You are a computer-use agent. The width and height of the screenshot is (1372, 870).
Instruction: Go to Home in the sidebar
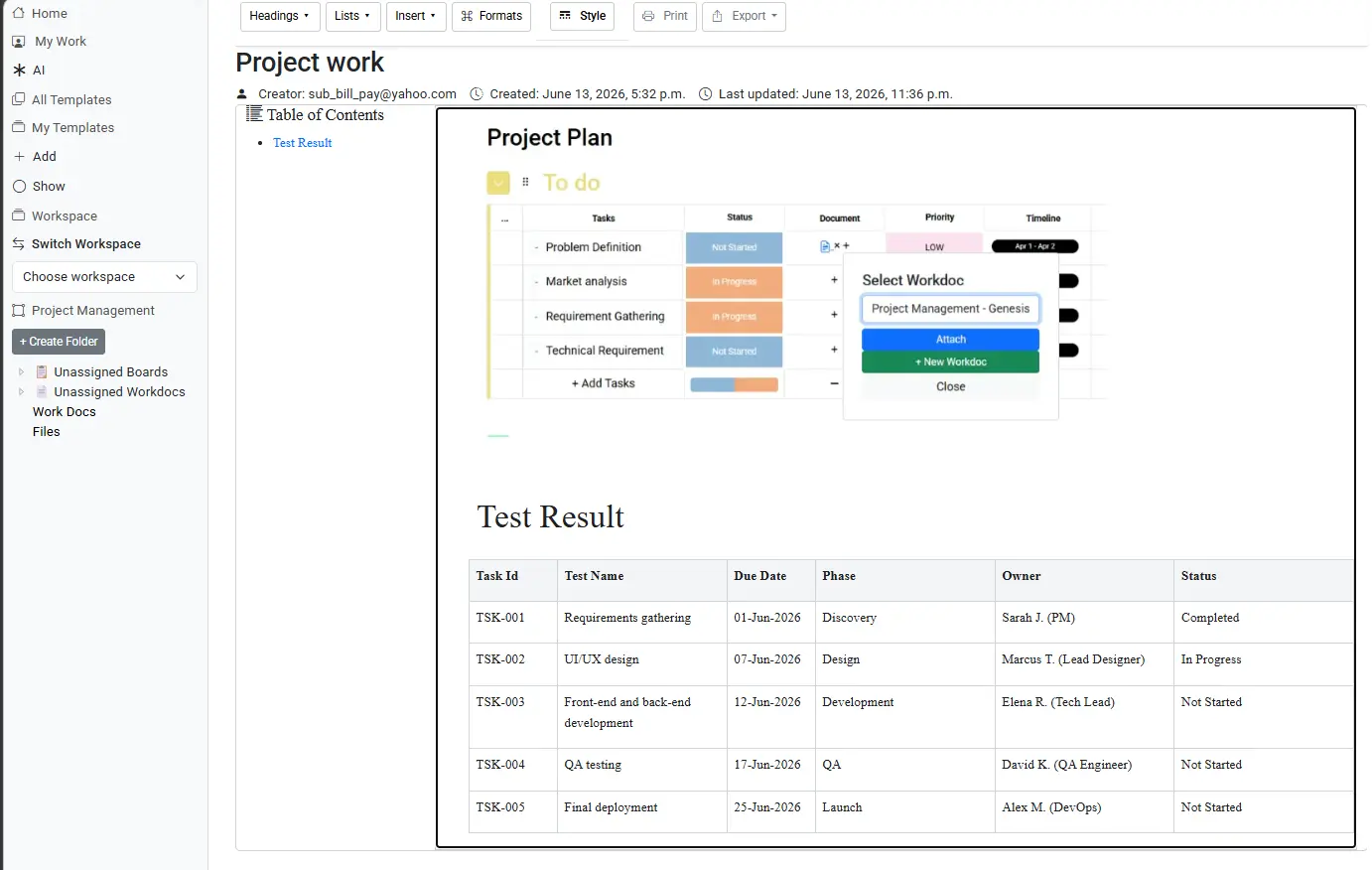coord(40,13)
